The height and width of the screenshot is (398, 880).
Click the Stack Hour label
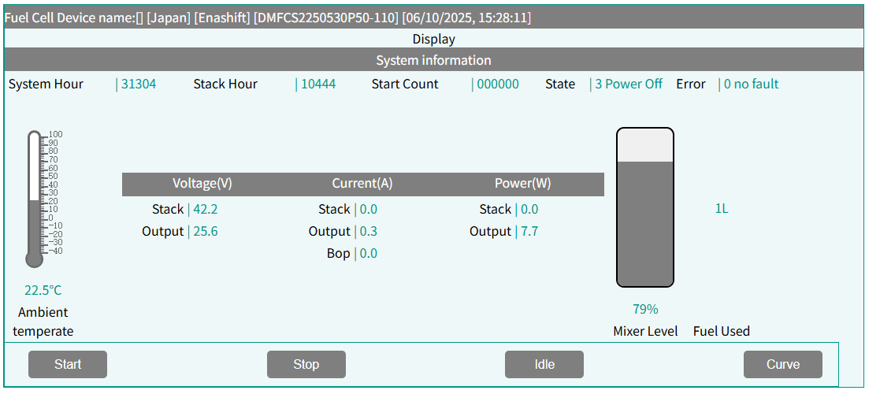(225, 84)
